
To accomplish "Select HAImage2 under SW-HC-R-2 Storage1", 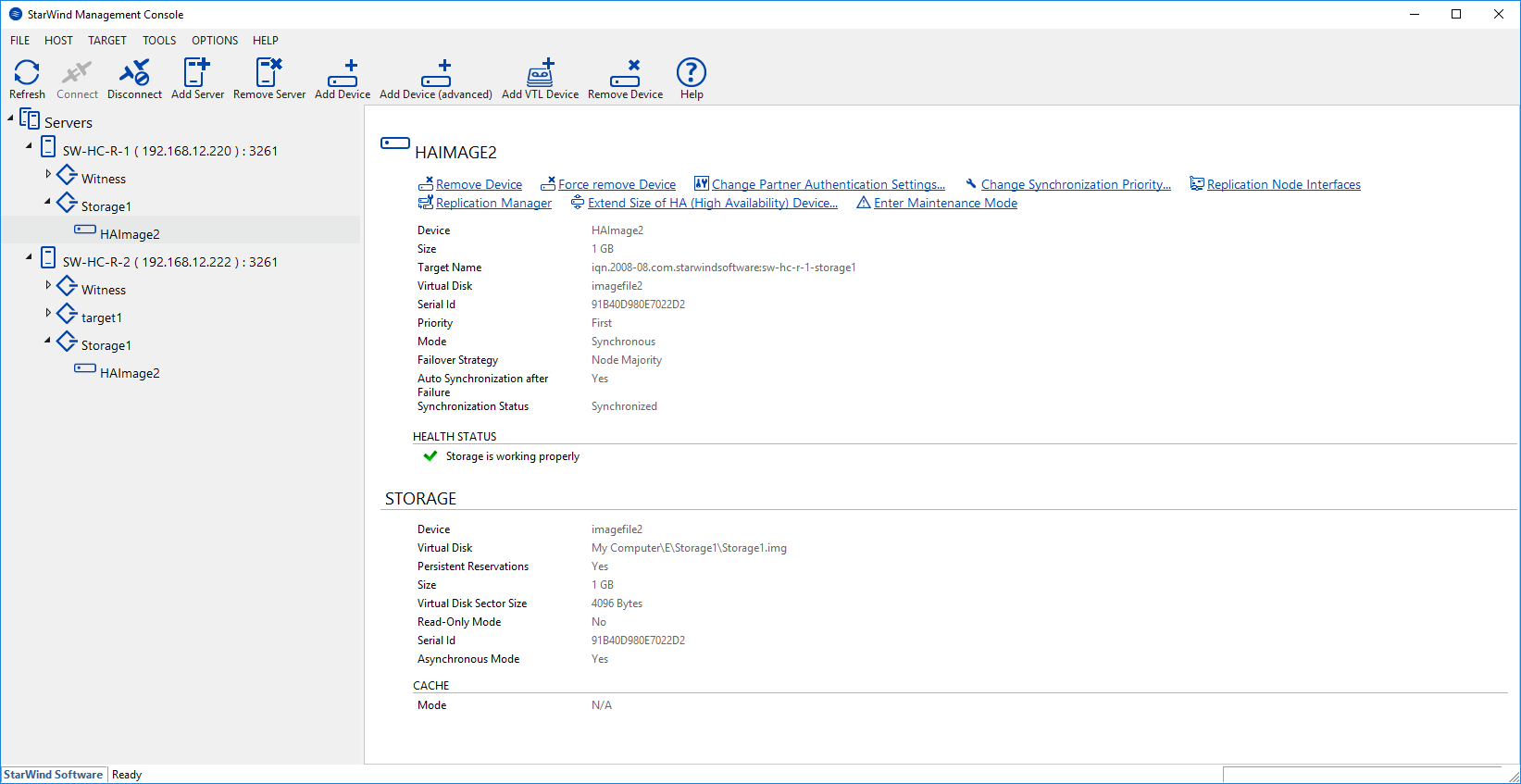I will pyautogui.click(x=130, y=373).
